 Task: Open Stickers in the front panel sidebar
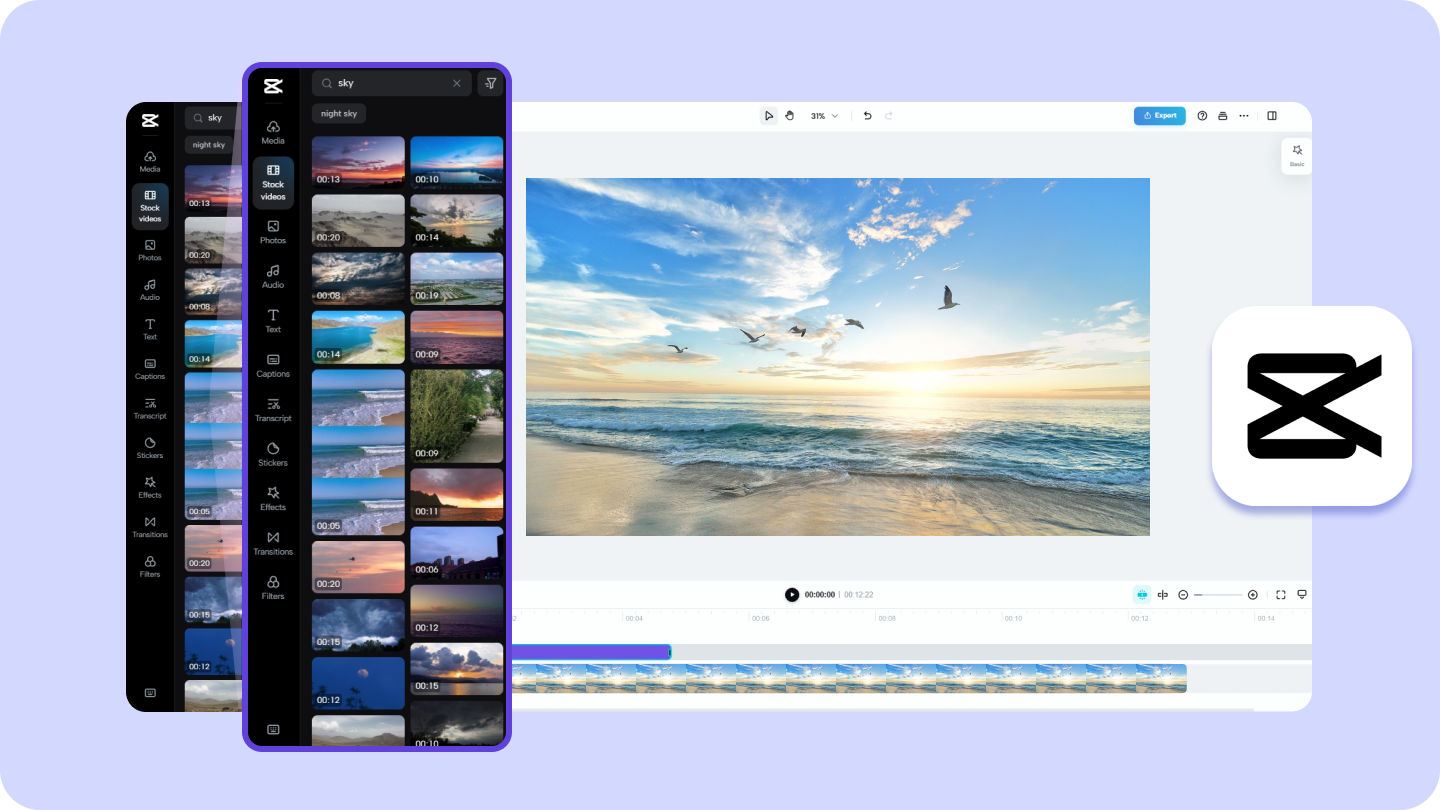coord(273,455)
